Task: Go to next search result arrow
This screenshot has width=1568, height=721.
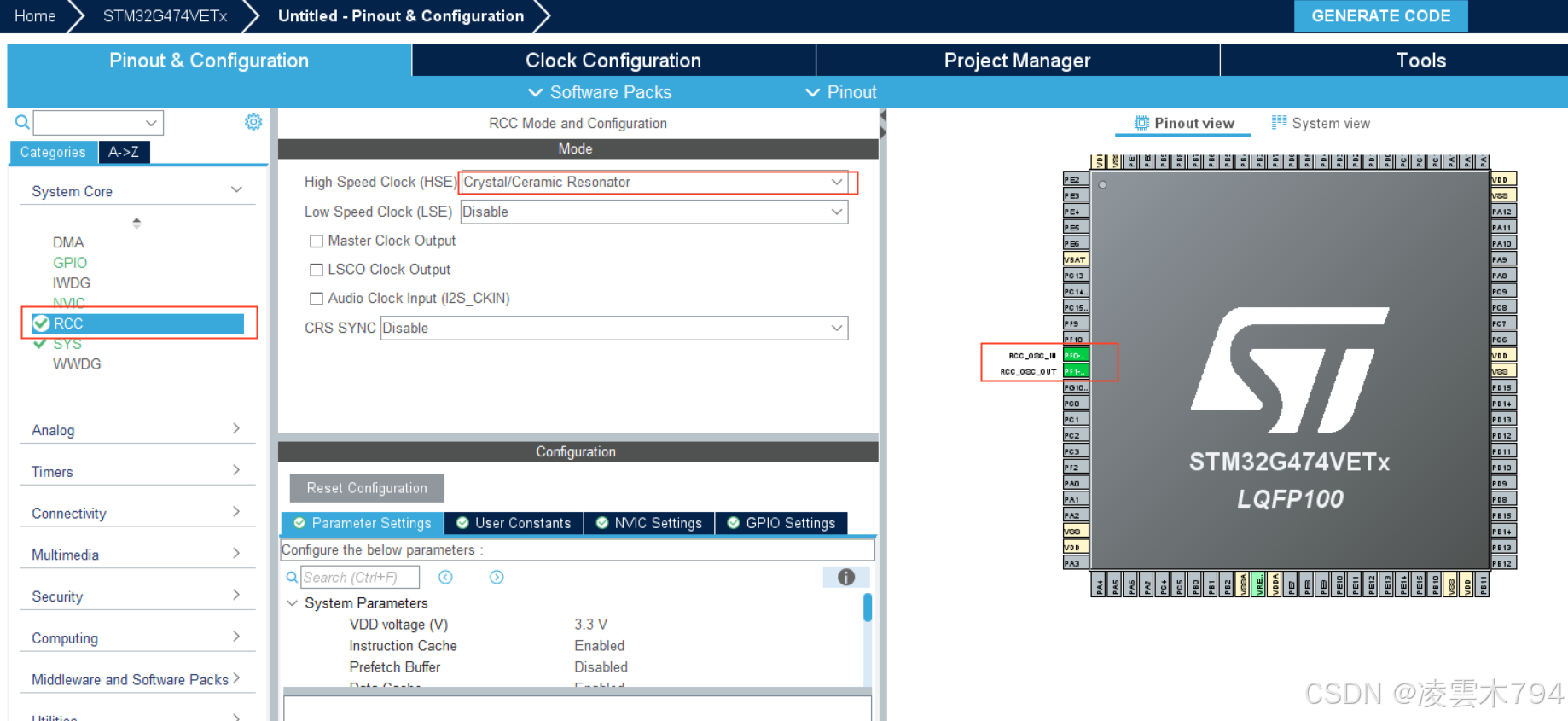Action: click(497, 578)
